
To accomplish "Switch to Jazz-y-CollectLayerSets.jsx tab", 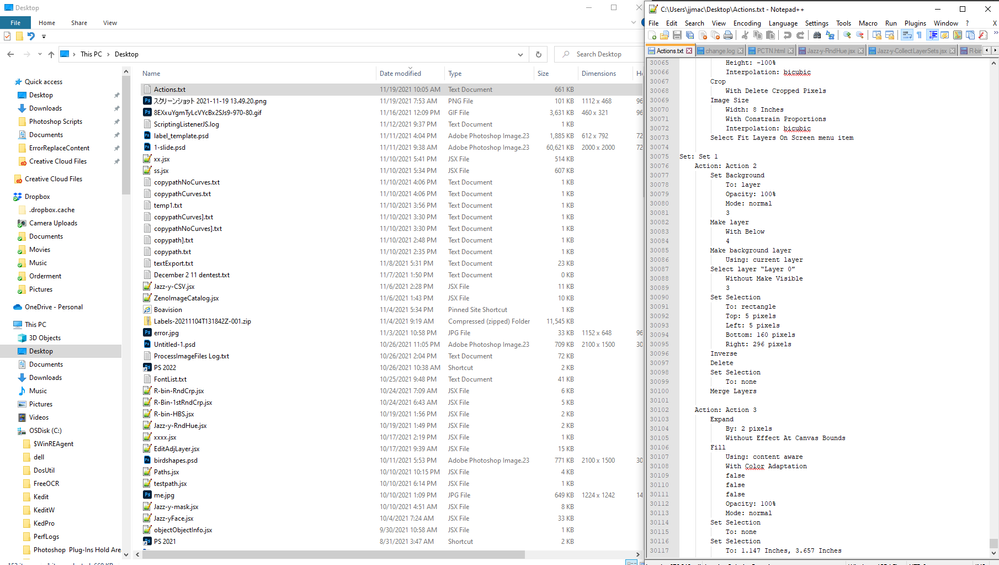I will click(x=912, y=50).
